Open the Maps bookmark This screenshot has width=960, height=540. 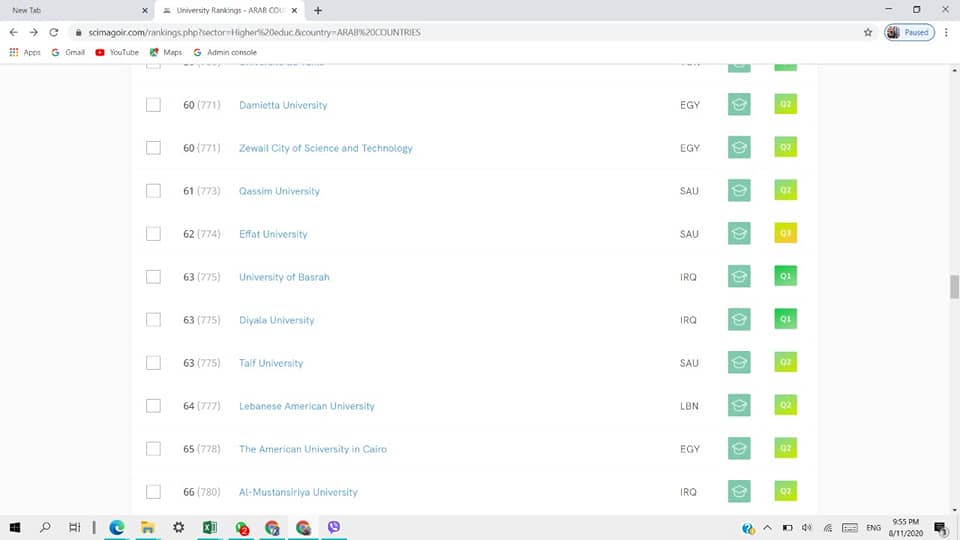(166, 53)
